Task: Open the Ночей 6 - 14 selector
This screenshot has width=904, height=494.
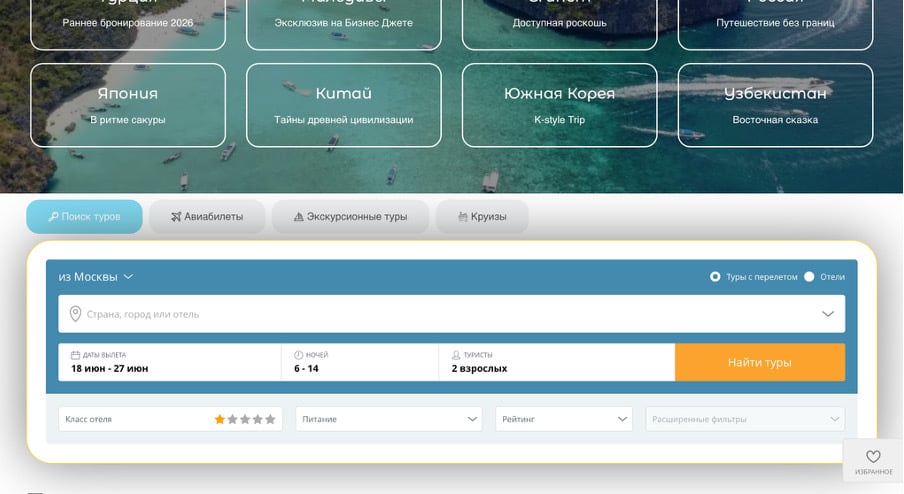Action: pyautogui.click(x=360, y=362)
